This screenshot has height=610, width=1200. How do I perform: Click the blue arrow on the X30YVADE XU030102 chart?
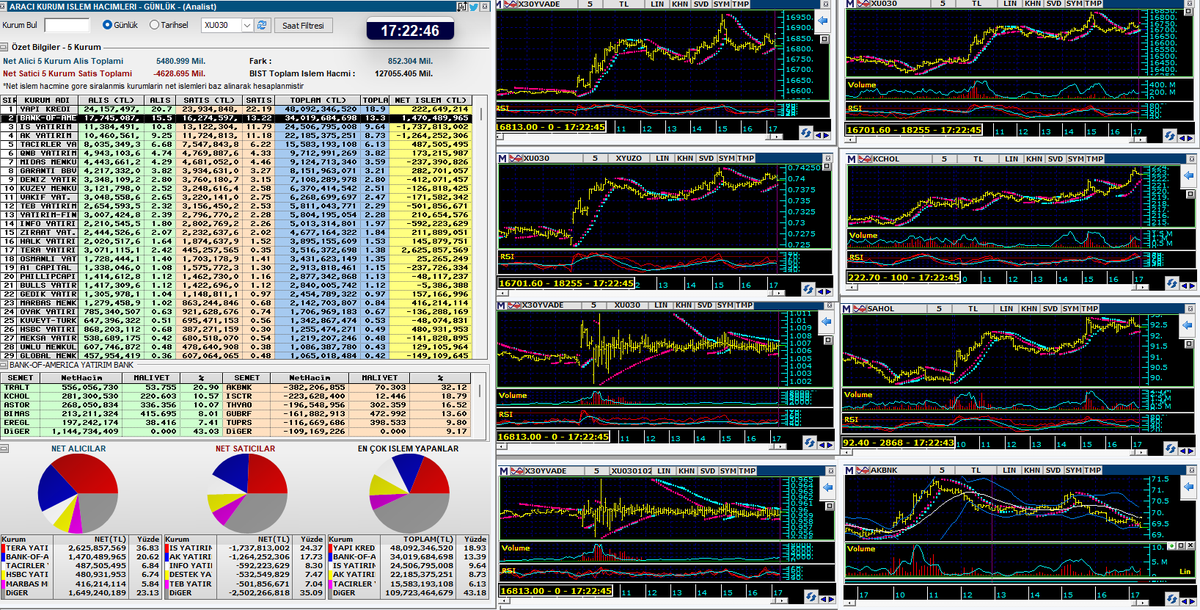click(x=828, y=487)
